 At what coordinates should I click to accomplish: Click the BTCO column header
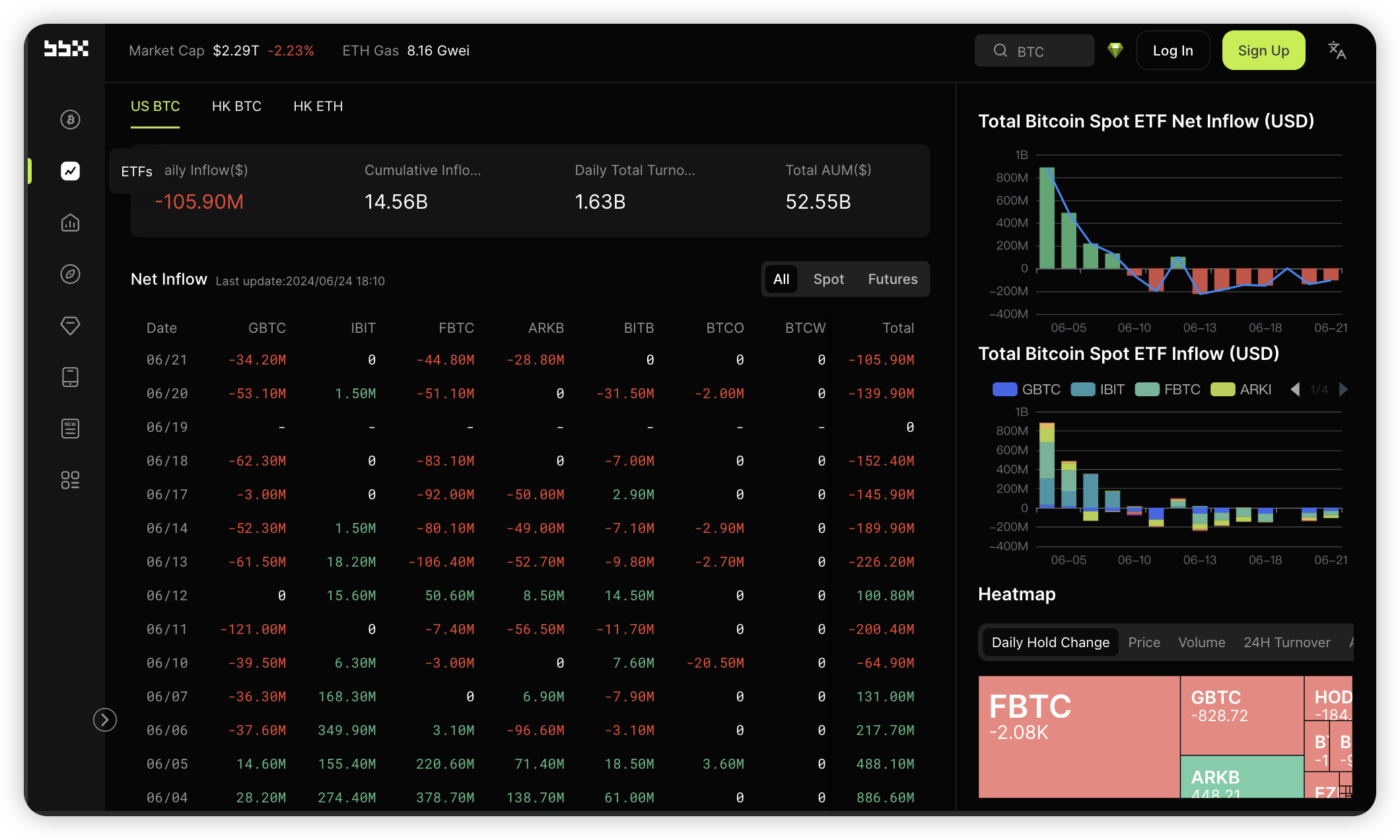pos(725,328)
